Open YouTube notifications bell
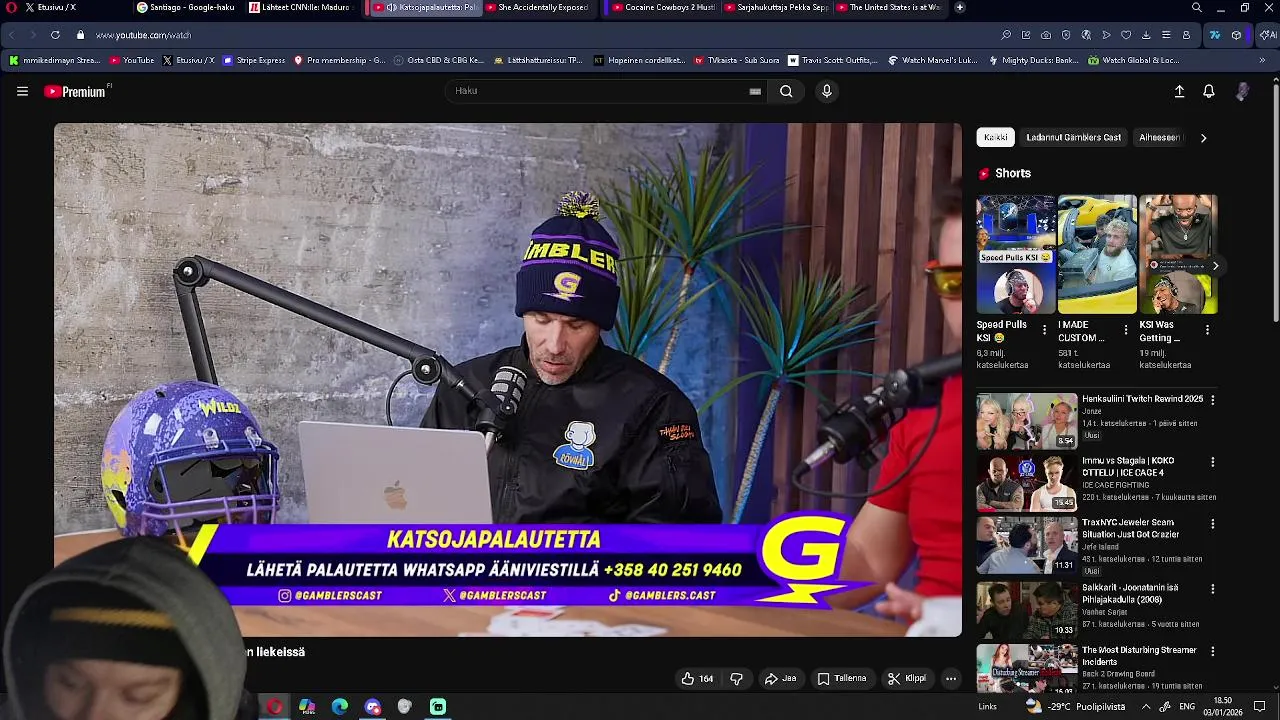The width and height of the screenshot is (1280, 720). (x=1209, y=91)
